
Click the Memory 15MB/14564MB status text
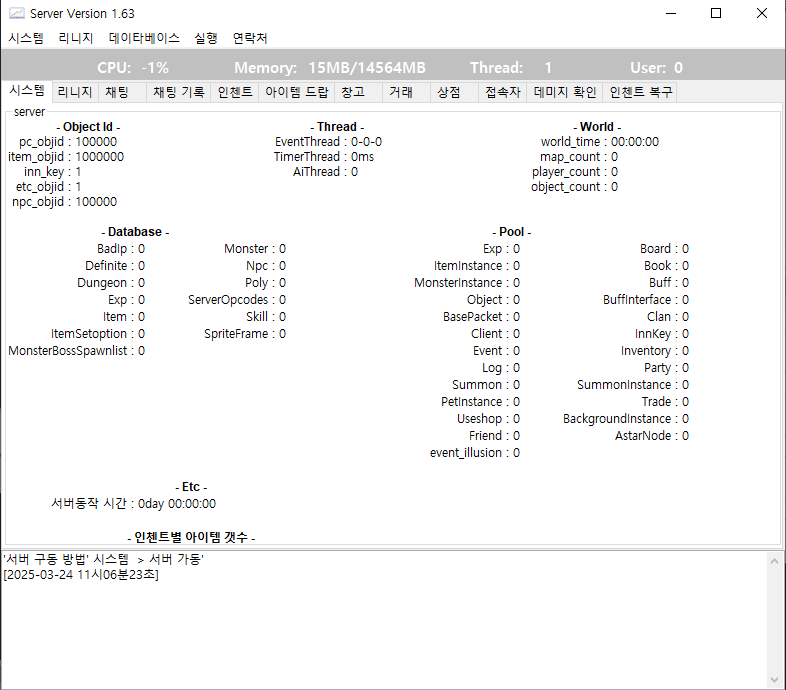pos(330,68)
